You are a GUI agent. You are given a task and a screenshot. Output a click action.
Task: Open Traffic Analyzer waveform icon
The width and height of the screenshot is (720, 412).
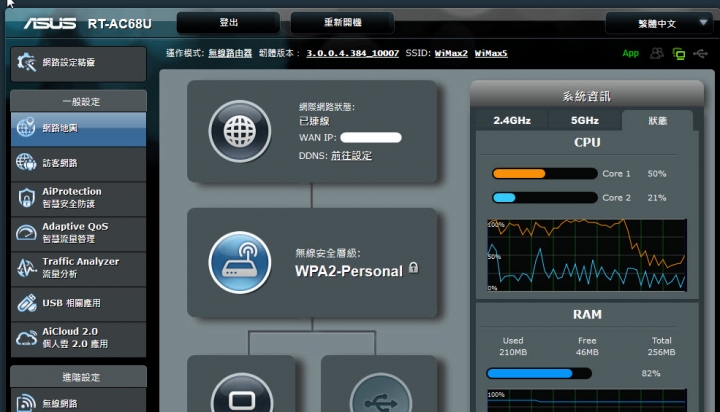(x=26, y=268)
